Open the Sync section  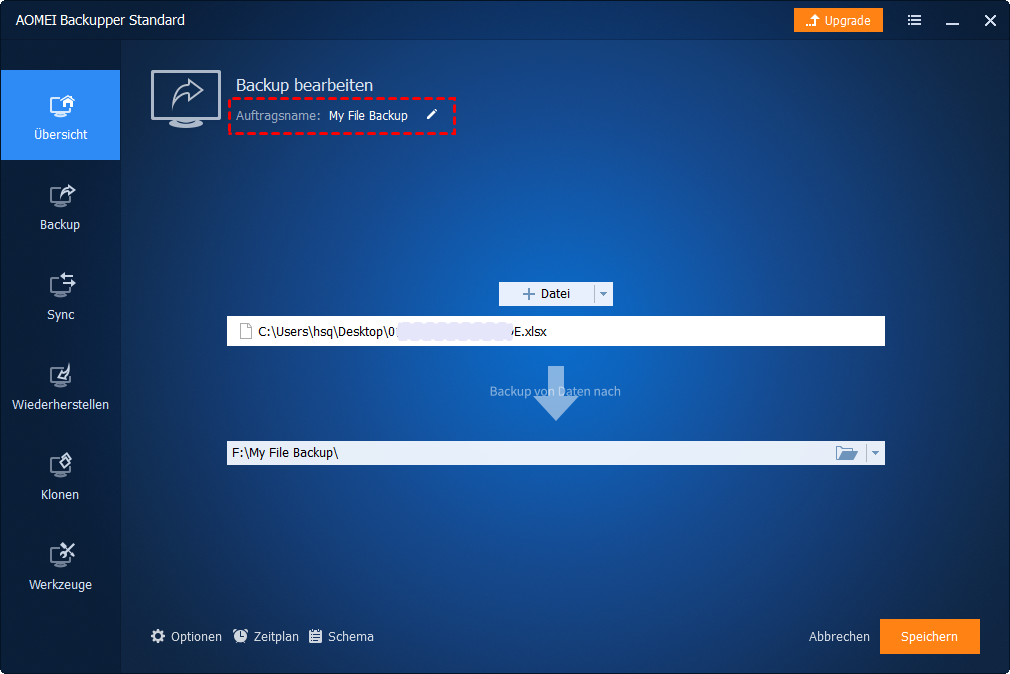[61, 296]
